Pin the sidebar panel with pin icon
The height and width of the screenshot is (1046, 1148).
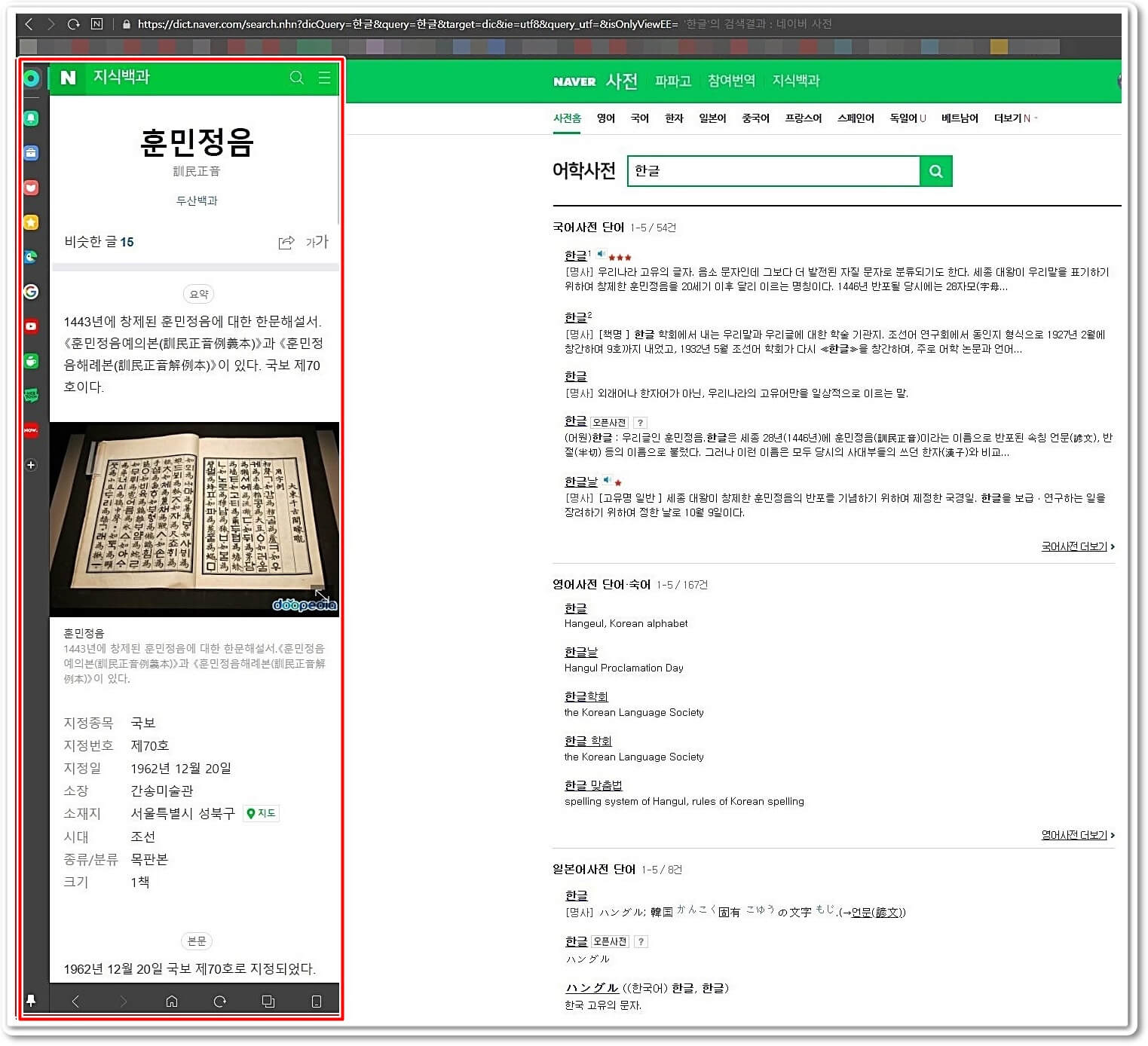click(x=31, y=1001)
